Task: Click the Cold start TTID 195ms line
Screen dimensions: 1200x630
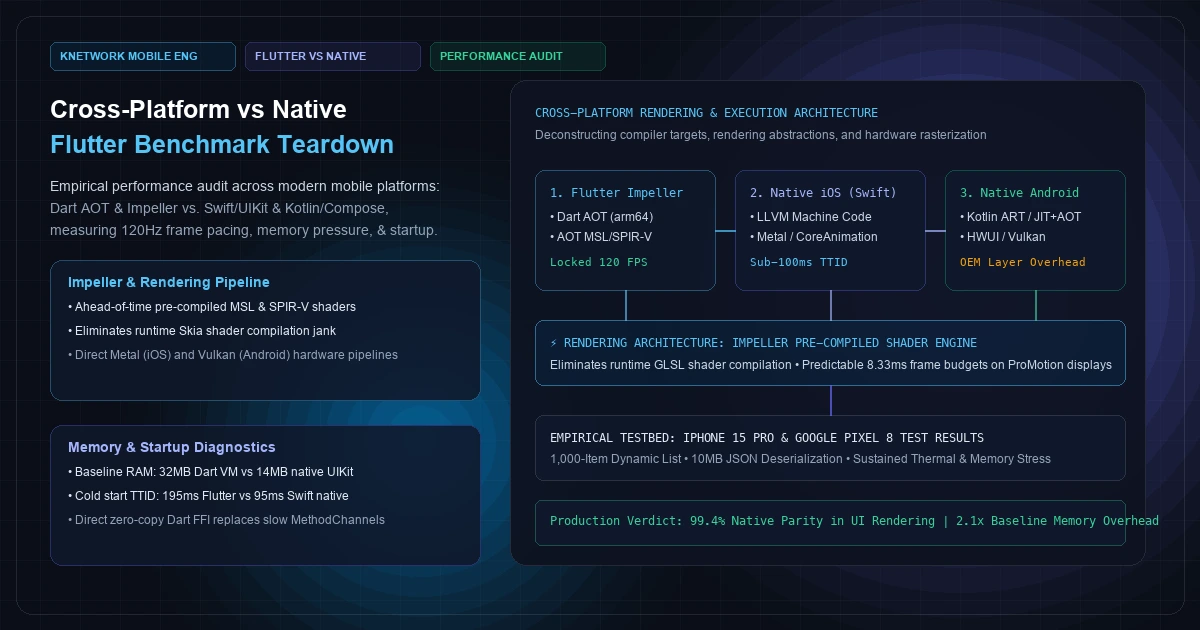Action: [x=208, y=495]
